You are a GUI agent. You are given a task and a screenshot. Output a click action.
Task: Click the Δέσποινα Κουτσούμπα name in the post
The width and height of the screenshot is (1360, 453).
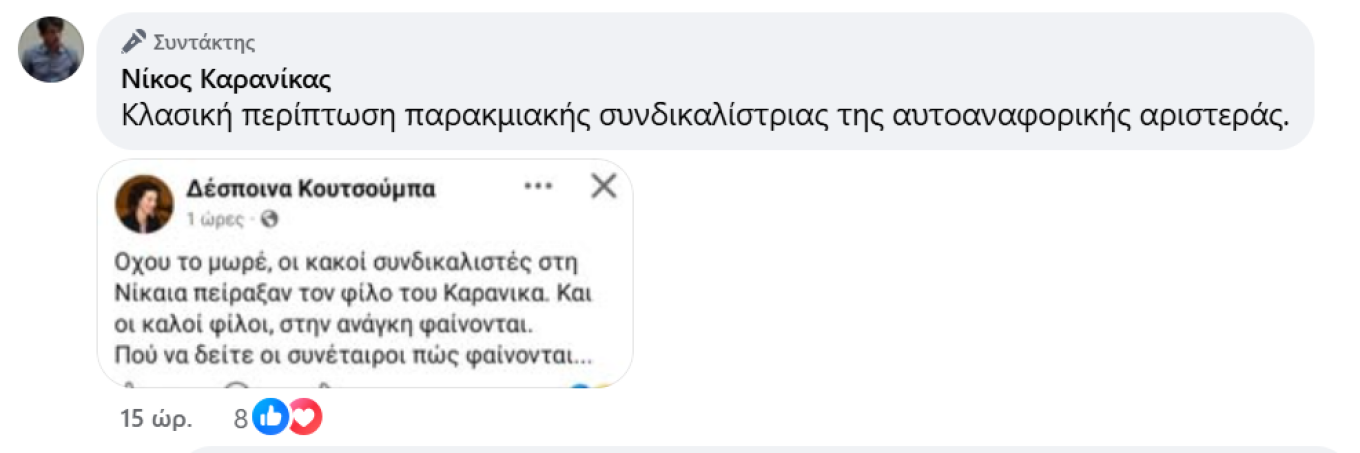(x=311, y=189)
